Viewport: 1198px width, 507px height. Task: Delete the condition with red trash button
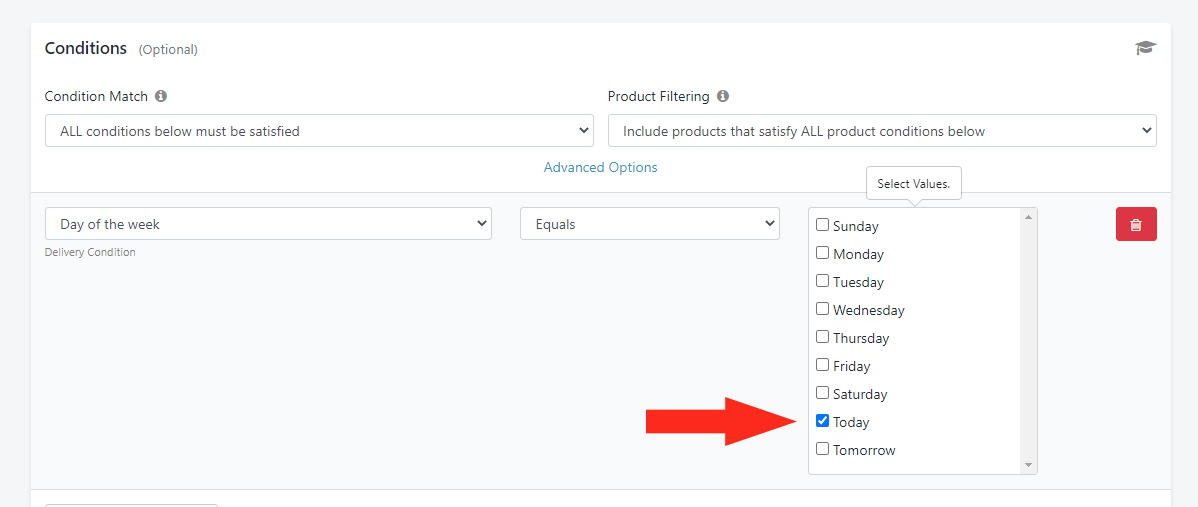1136,224
